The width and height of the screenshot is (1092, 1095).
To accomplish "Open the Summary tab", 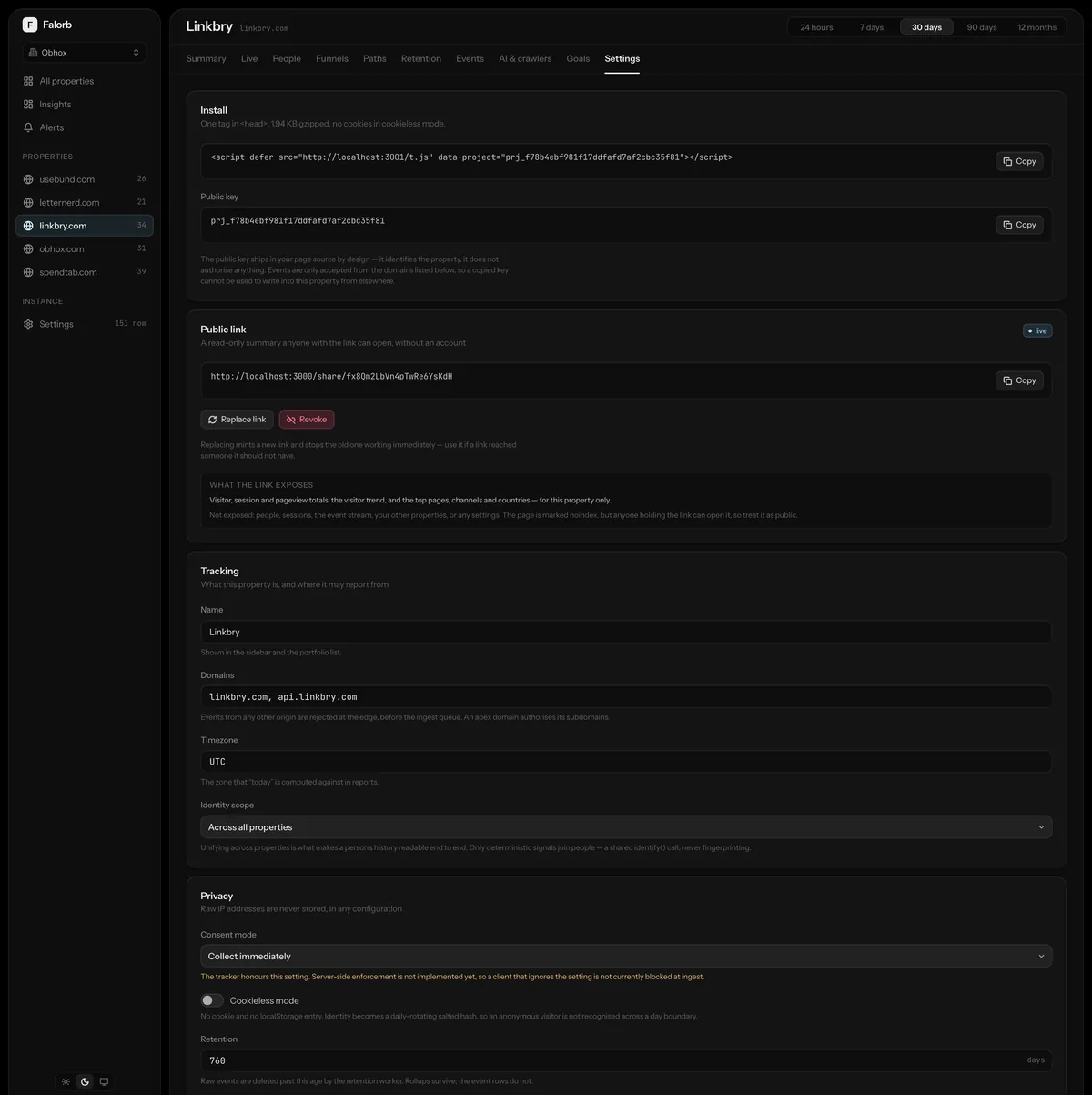I will coord(207,58).
